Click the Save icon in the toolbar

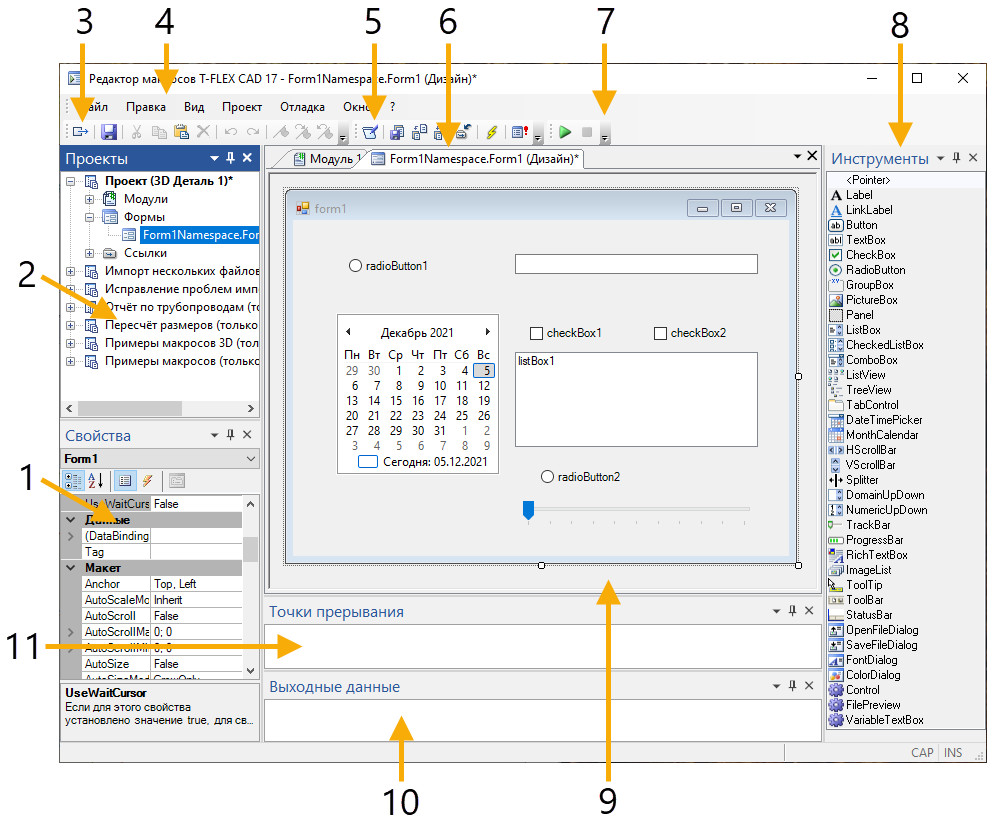click(109, 132)
